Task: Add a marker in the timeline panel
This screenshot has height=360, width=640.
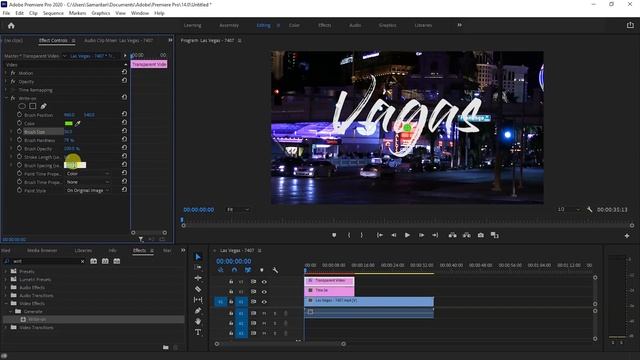Action: pyautogui.click(x=262, y=270)
